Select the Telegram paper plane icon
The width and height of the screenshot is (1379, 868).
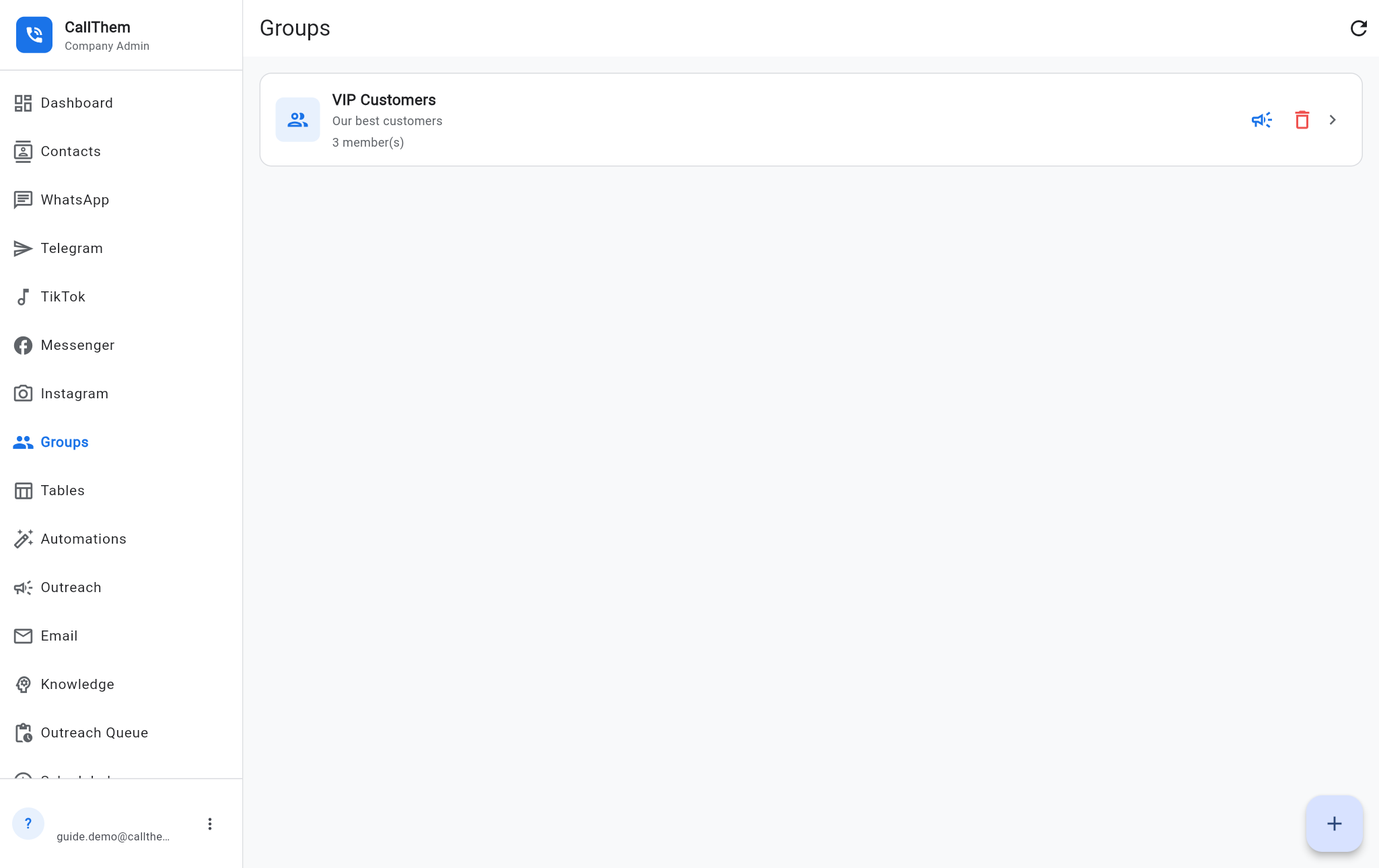tap(23, 248)
